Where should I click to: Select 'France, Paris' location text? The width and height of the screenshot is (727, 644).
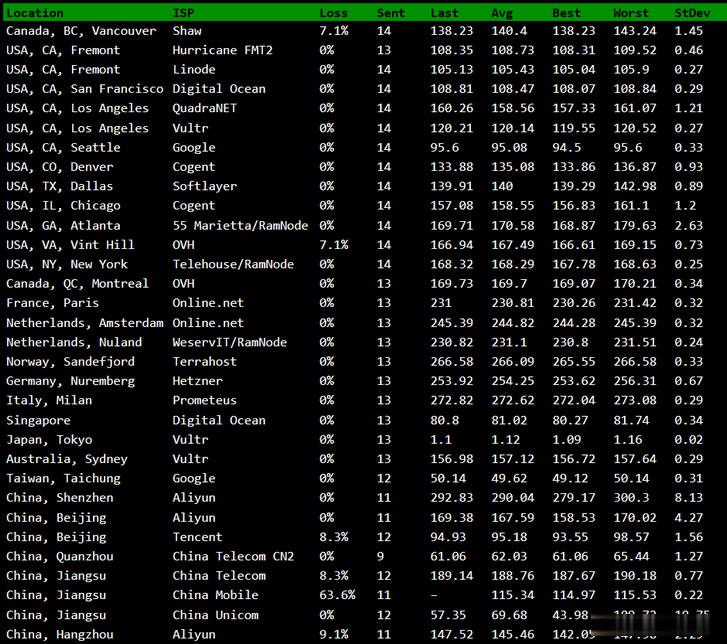pos(52,303)
